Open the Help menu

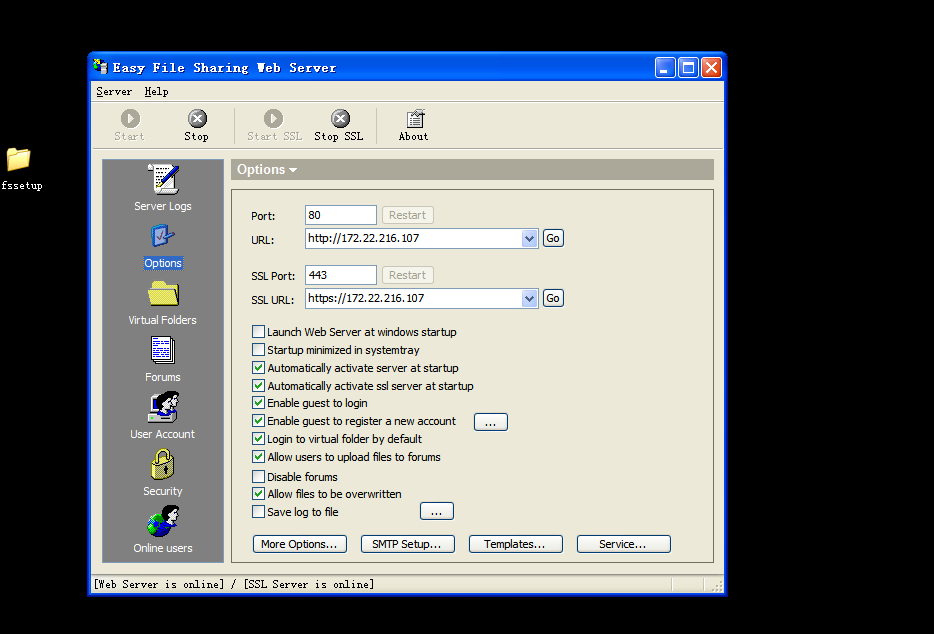click(156, 91)
